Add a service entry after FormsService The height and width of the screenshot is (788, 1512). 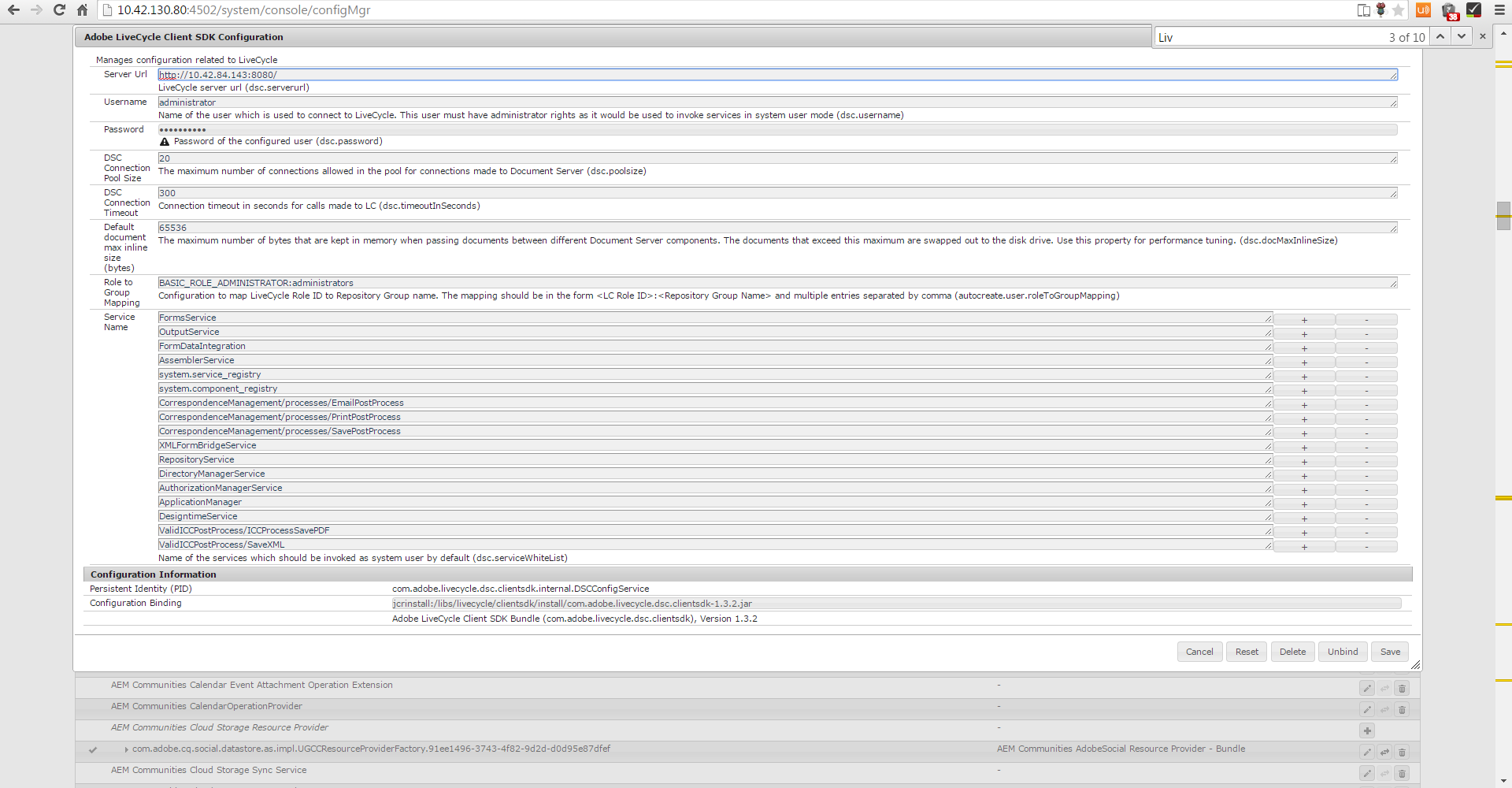[1304, 319]
